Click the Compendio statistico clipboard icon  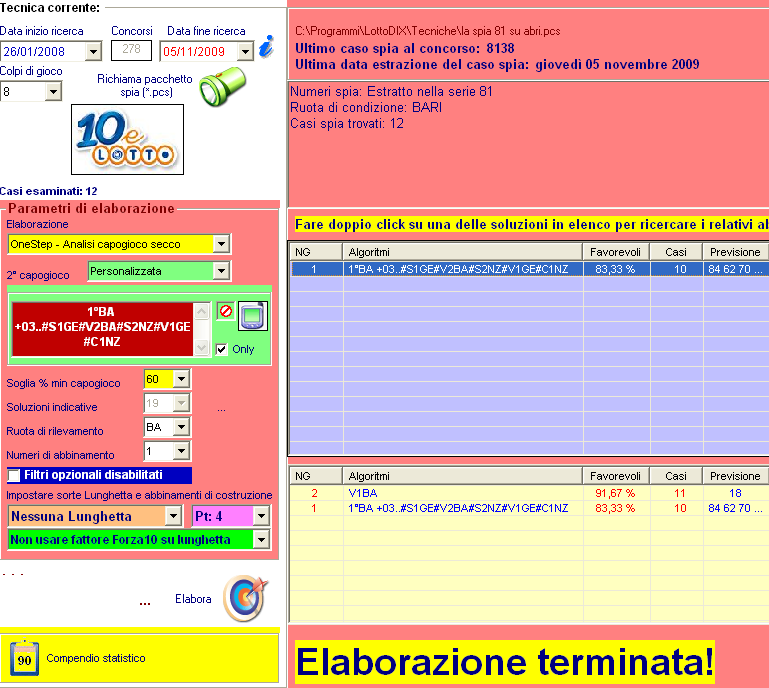click(x=24, y=658)
